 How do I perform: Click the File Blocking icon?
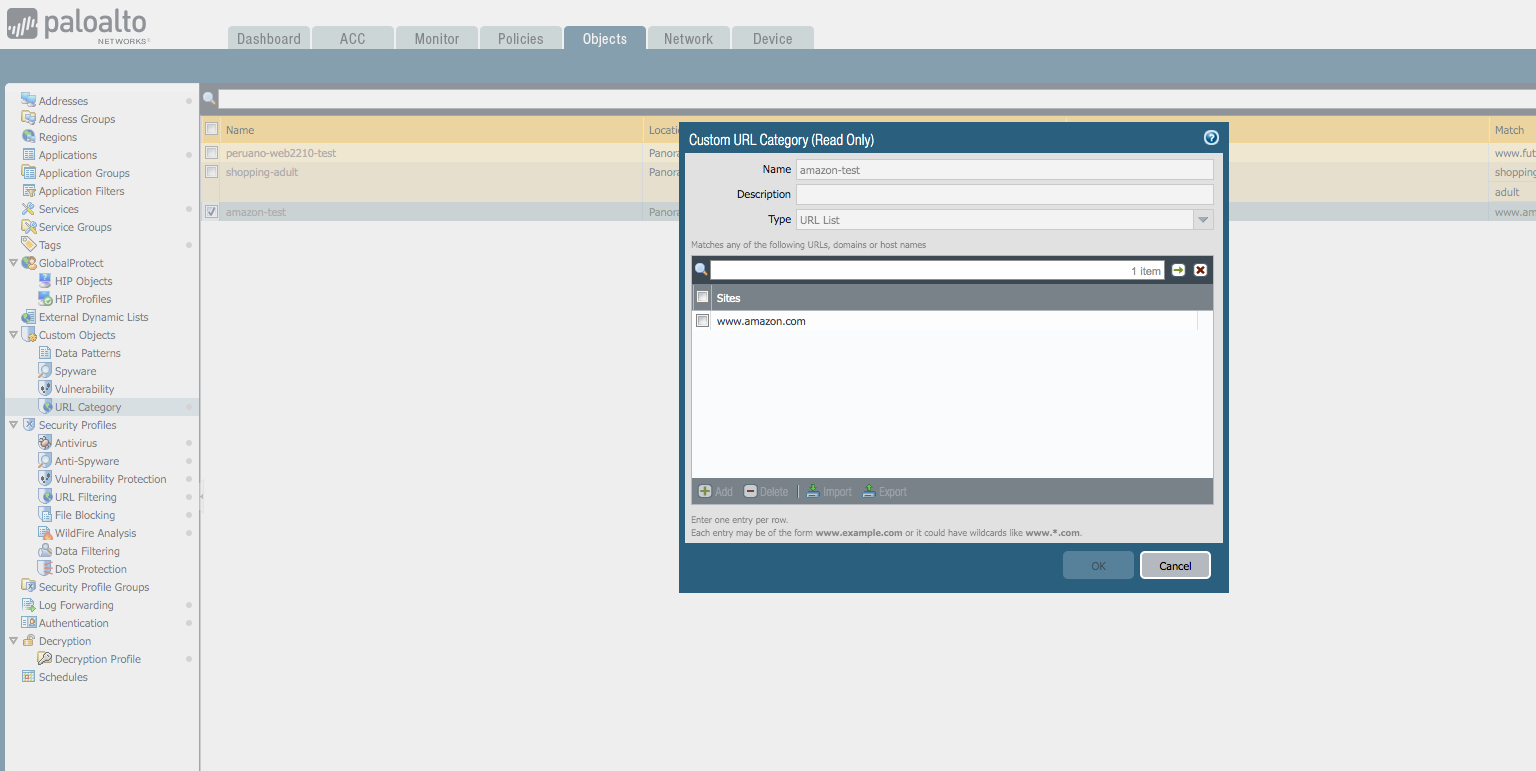pyautogui.click(x=45, y=514)
